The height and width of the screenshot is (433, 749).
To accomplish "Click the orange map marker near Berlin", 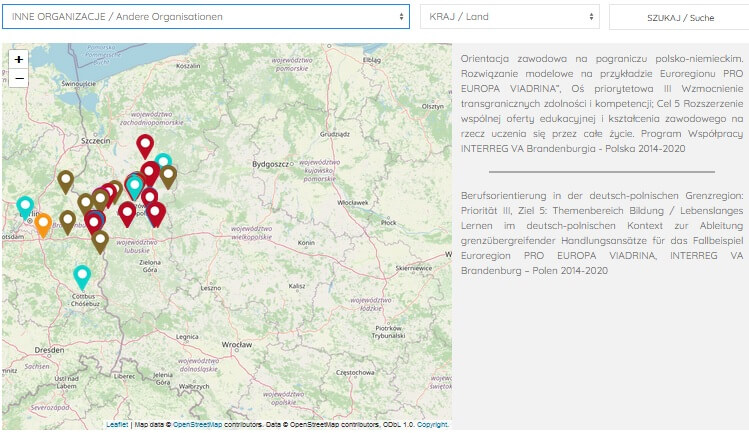I will [x=43, y=223].
